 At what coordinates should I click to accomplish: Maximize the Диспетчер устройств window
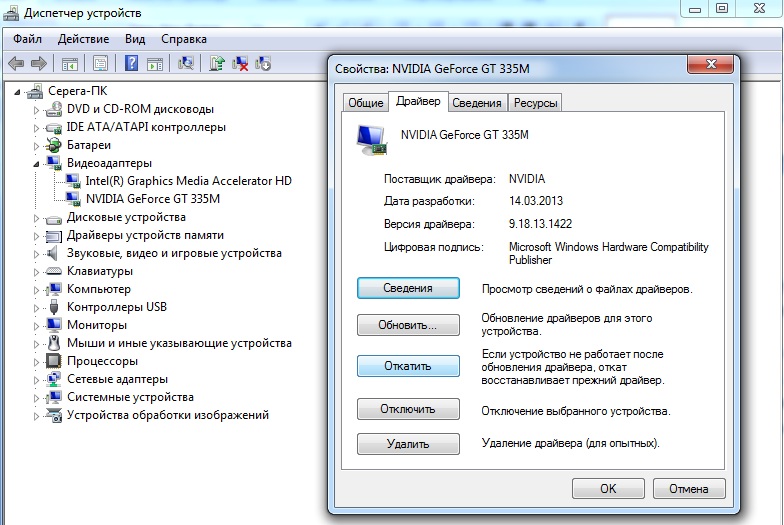(x=722, y=8)
